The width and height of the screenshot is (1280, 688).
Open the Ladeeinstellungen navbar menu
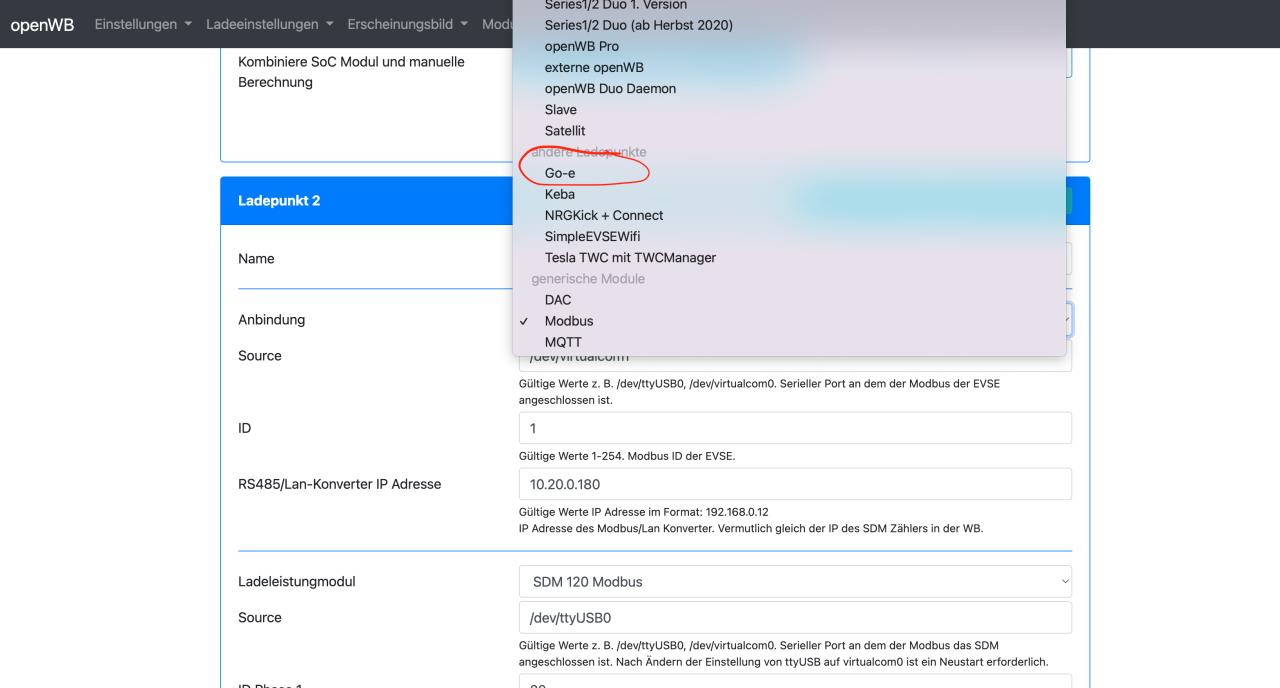(269, 24)
